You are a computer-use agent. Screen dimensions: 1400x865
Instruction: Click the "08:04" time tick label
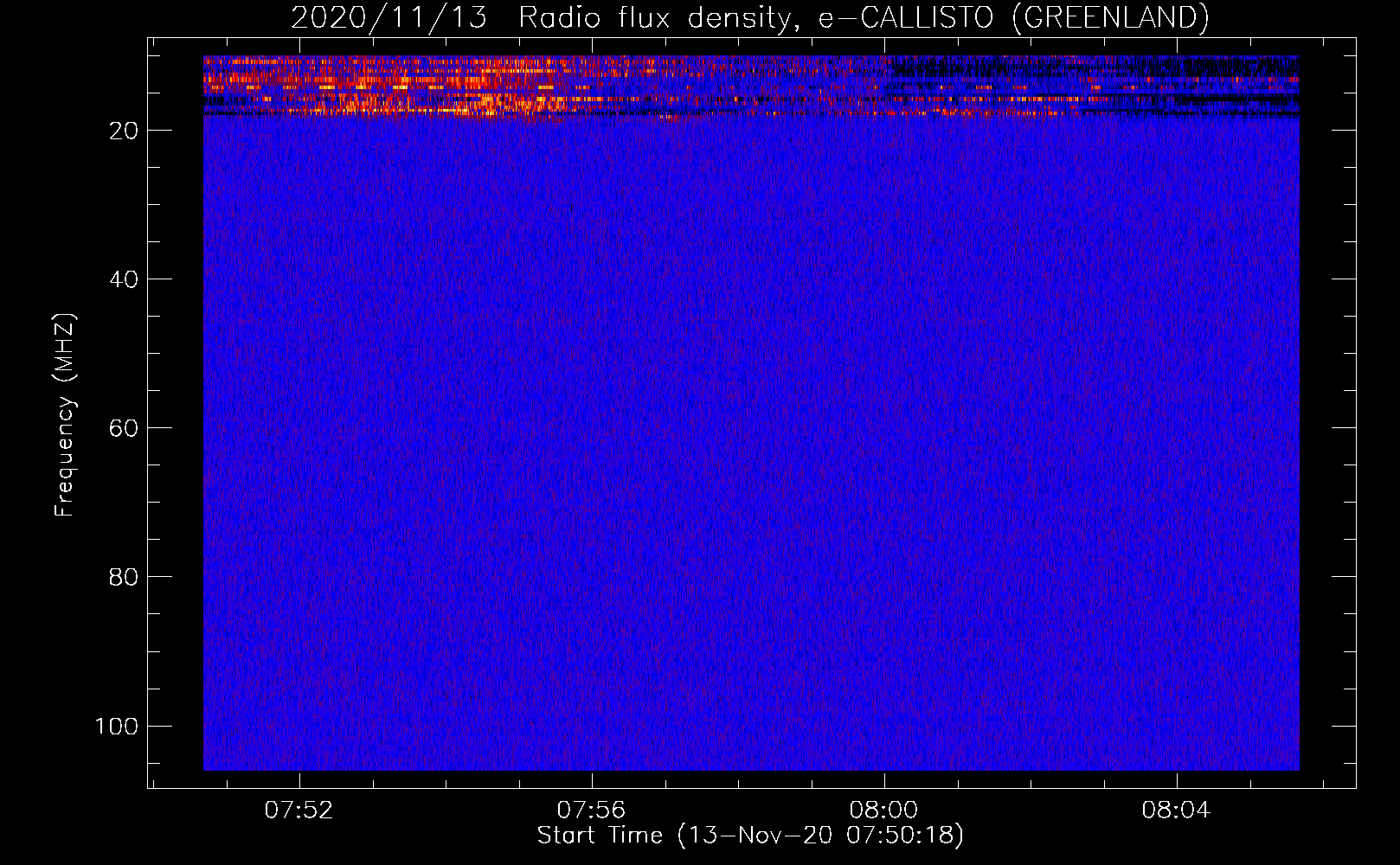click(1177, 811)
